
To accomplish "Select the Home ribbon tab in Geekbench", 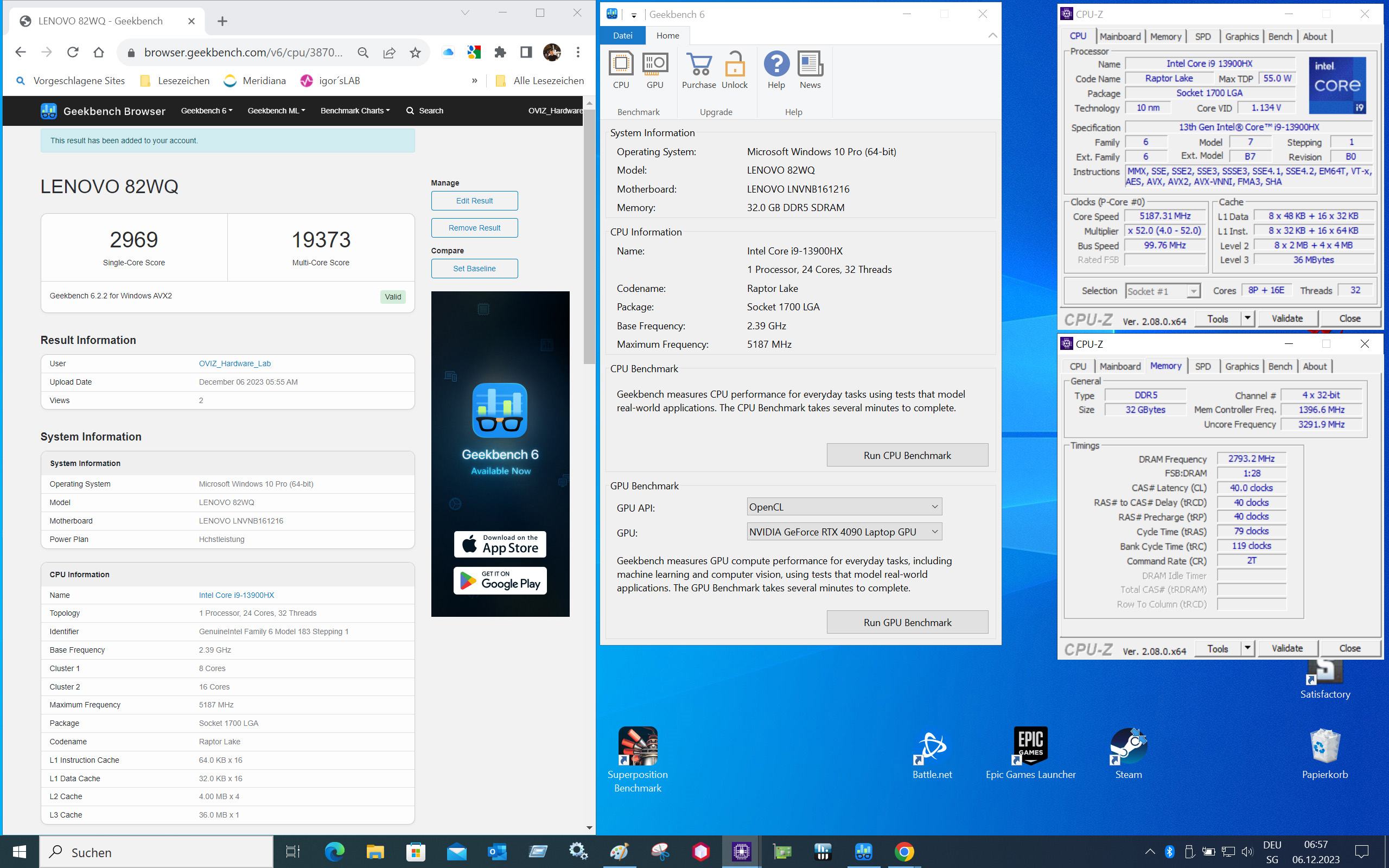I will 667,36.
